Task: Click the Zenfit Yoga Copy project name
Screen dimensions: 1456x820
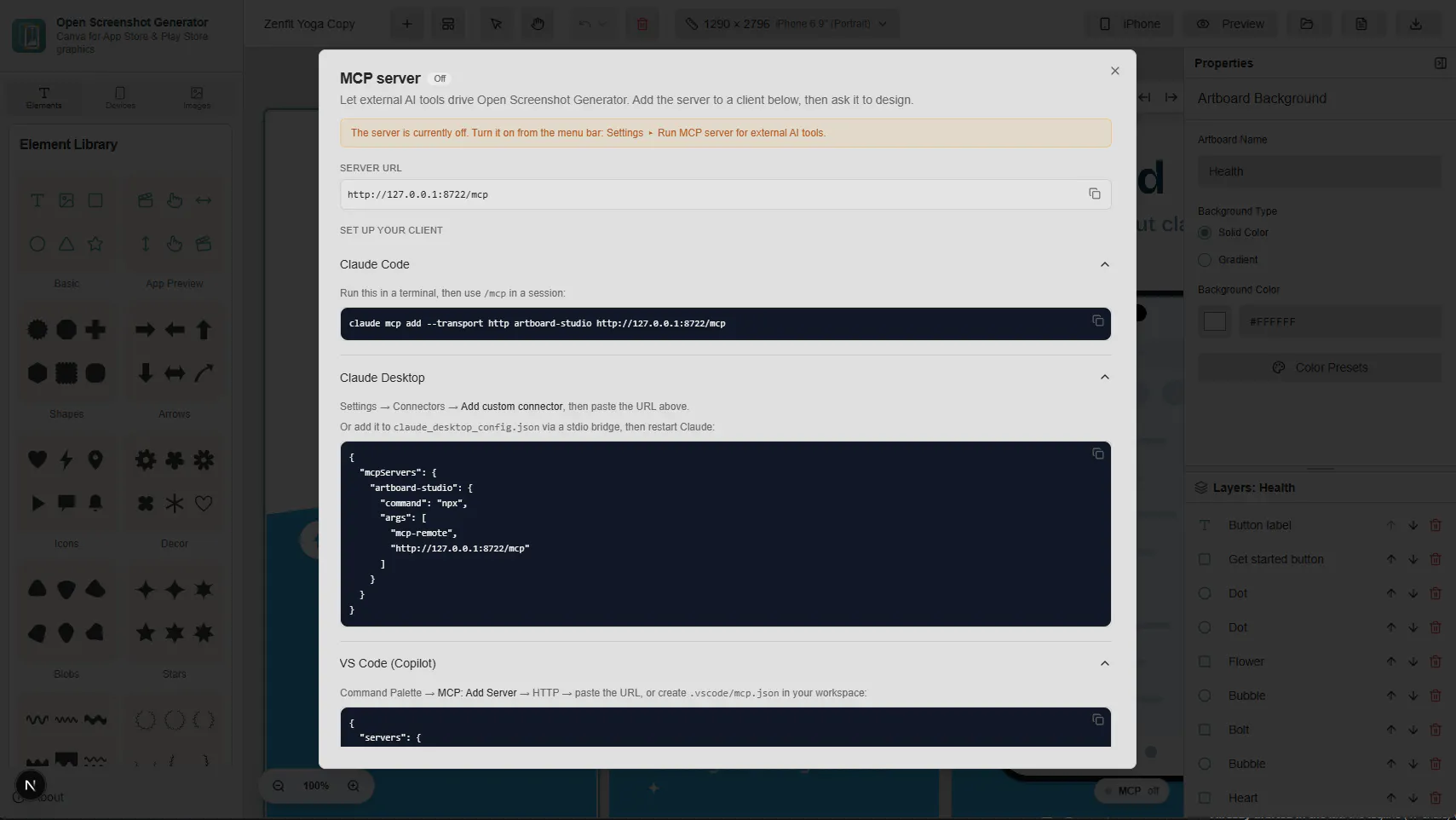Action: tap(309, 24)
